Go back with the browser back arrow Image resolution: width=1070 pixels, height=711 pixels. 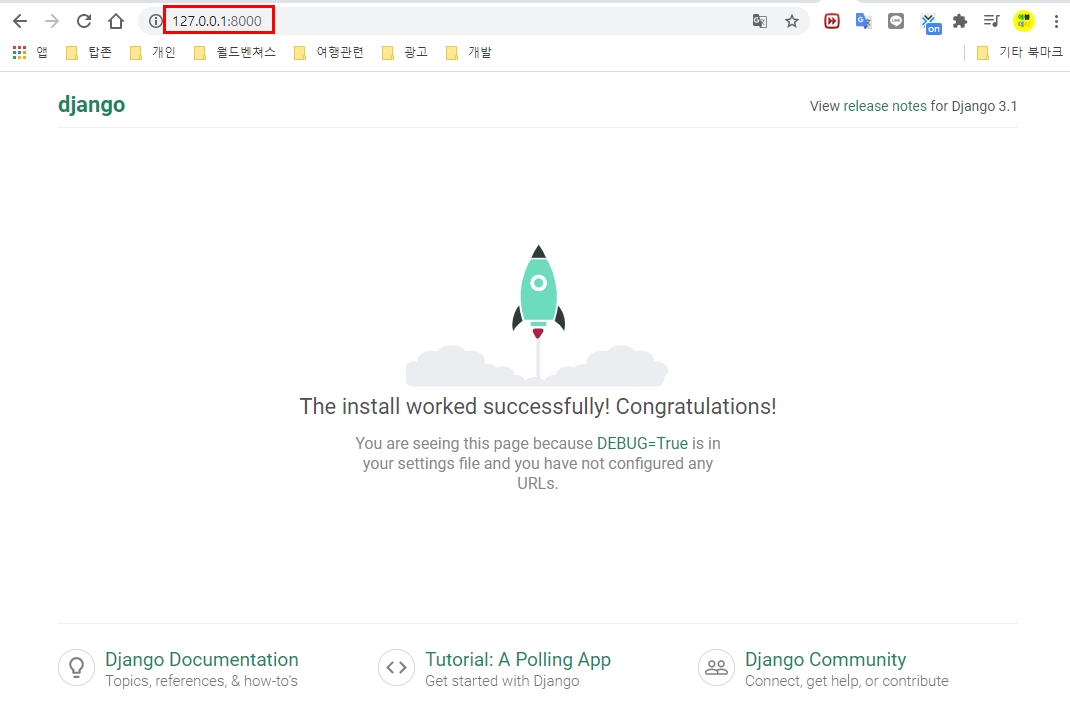click(20, 21)
